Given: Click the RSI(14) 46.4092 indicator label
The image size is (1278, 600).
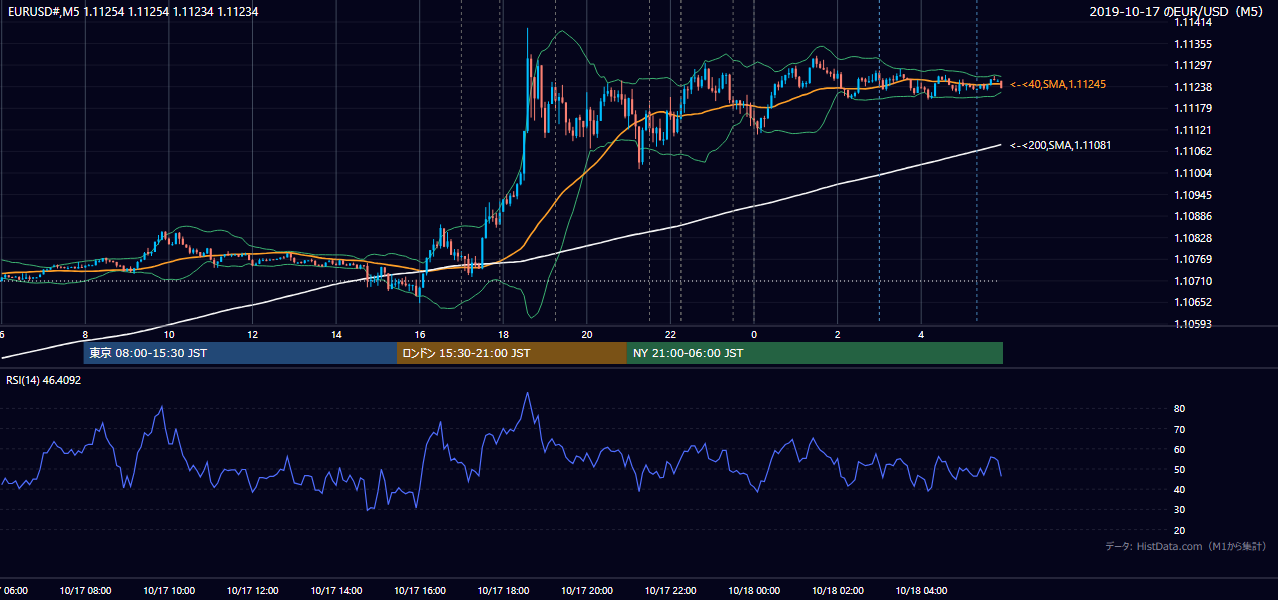Looking at the screenshot, I should coord(44,380).
